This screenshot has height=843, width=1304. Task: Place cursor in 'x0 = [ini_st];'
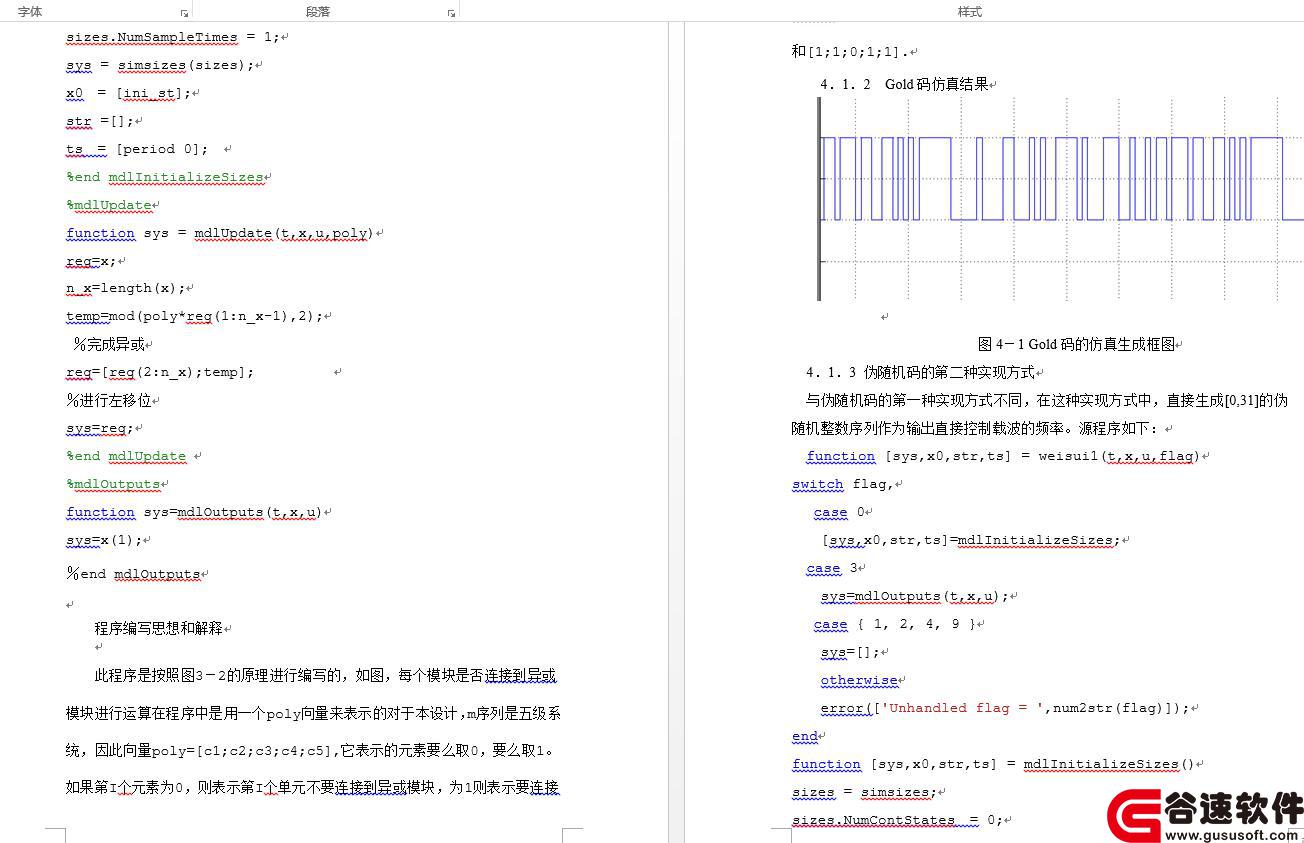(128, 93)
